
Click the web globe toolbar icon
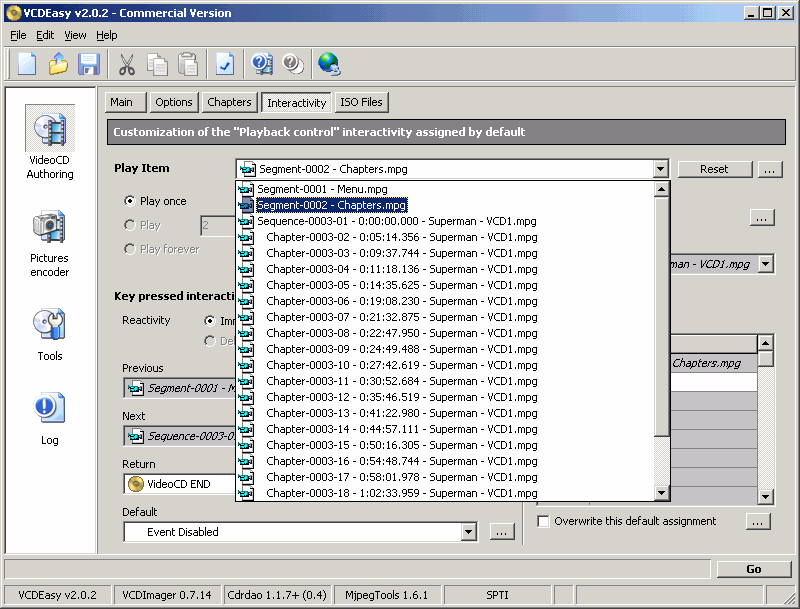tap(328, 64)
